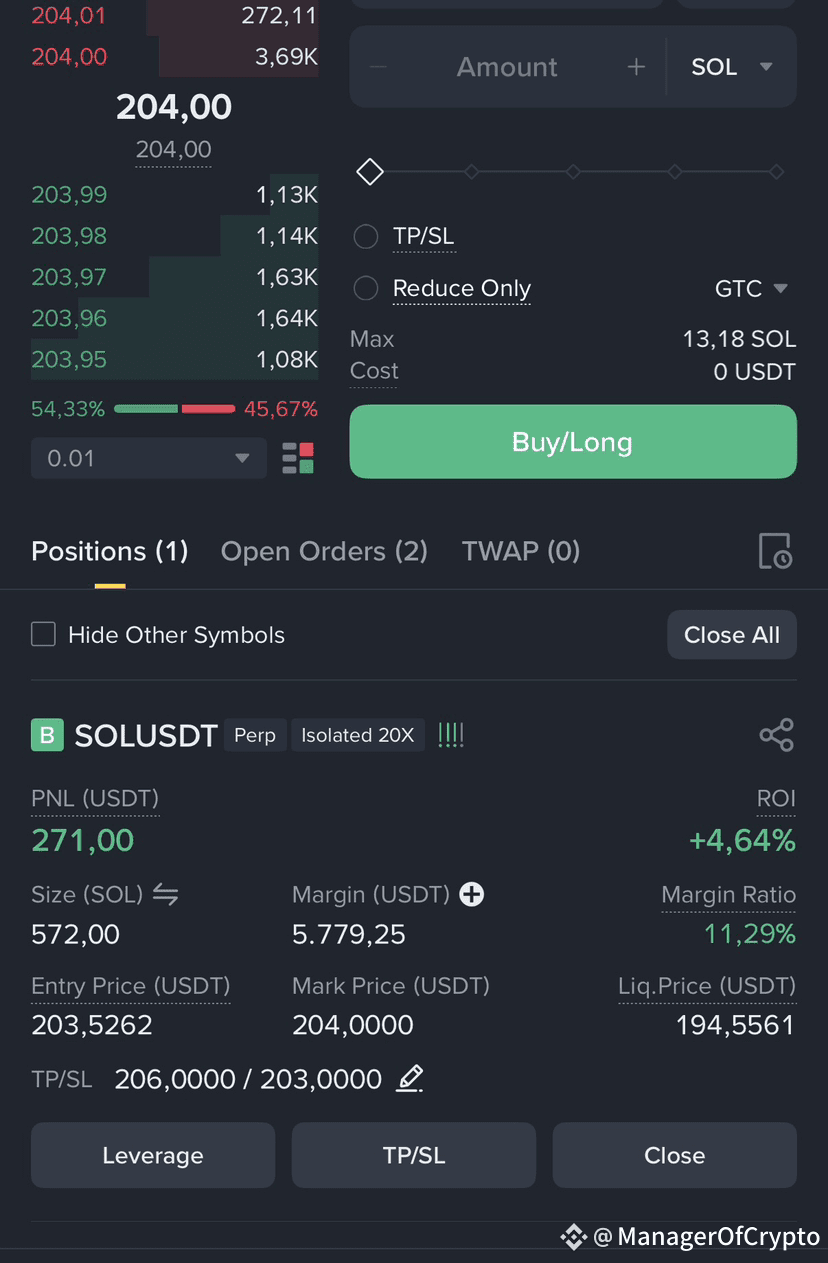The width and height of the screenshot is (828, 1263).
Task: Switch size unit with the swap arrows icon
Action: (x=166, y=894)
